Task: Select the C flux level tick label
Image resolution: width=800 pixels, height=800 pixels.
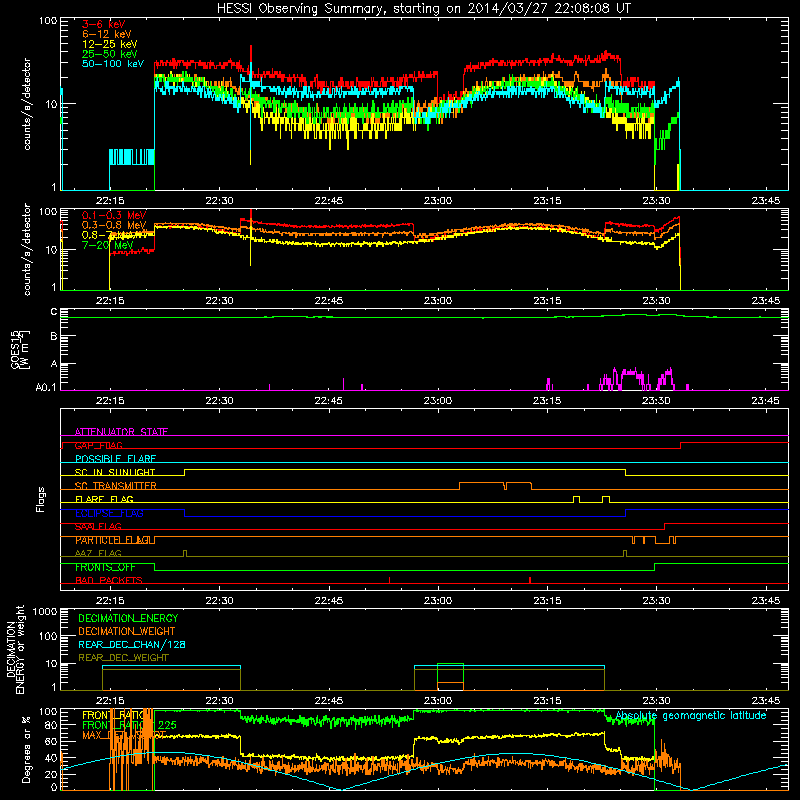Action: coord(54,312)
